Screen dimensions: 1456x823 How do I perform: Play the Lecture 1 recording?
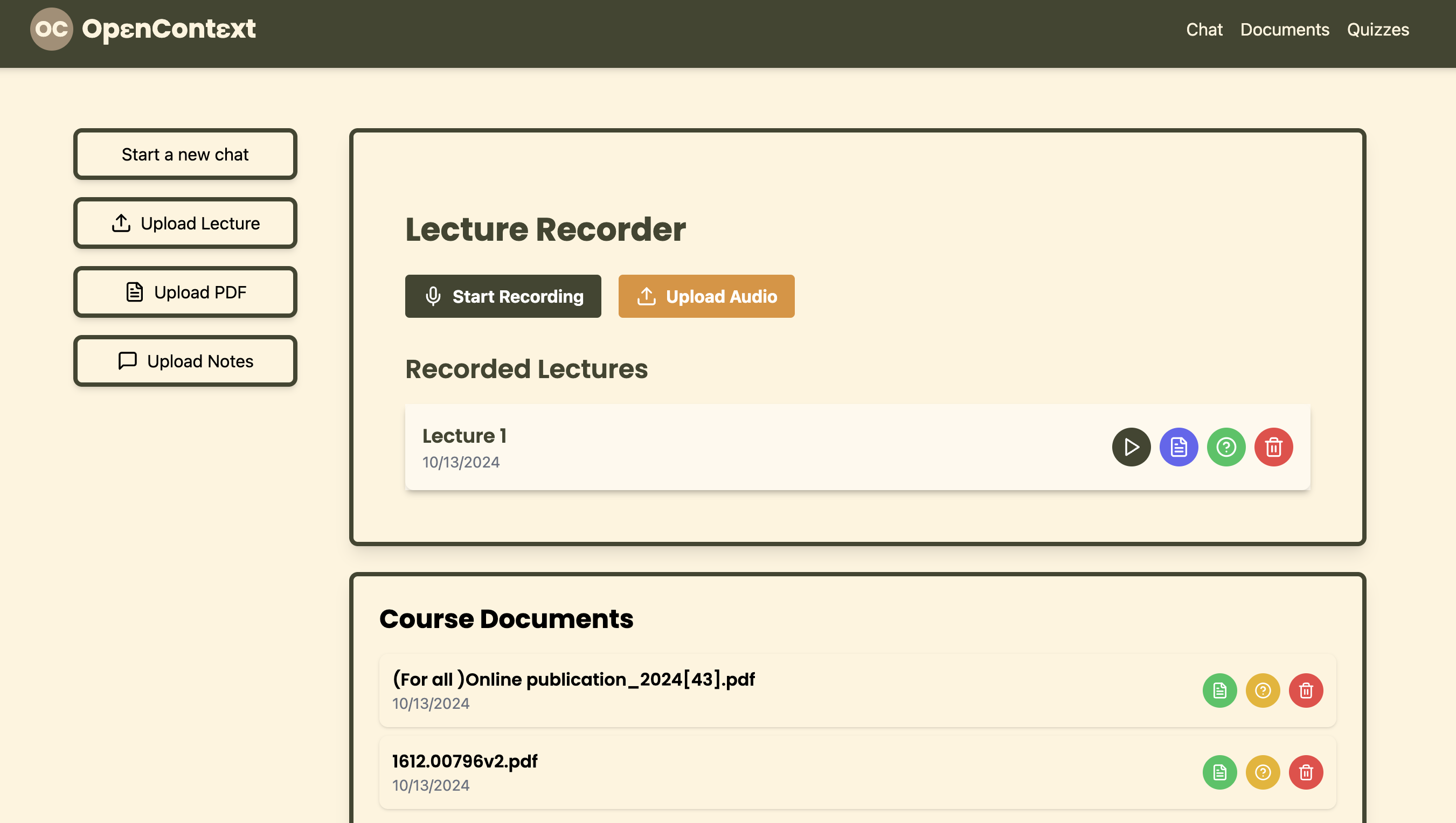(1131, 447)
